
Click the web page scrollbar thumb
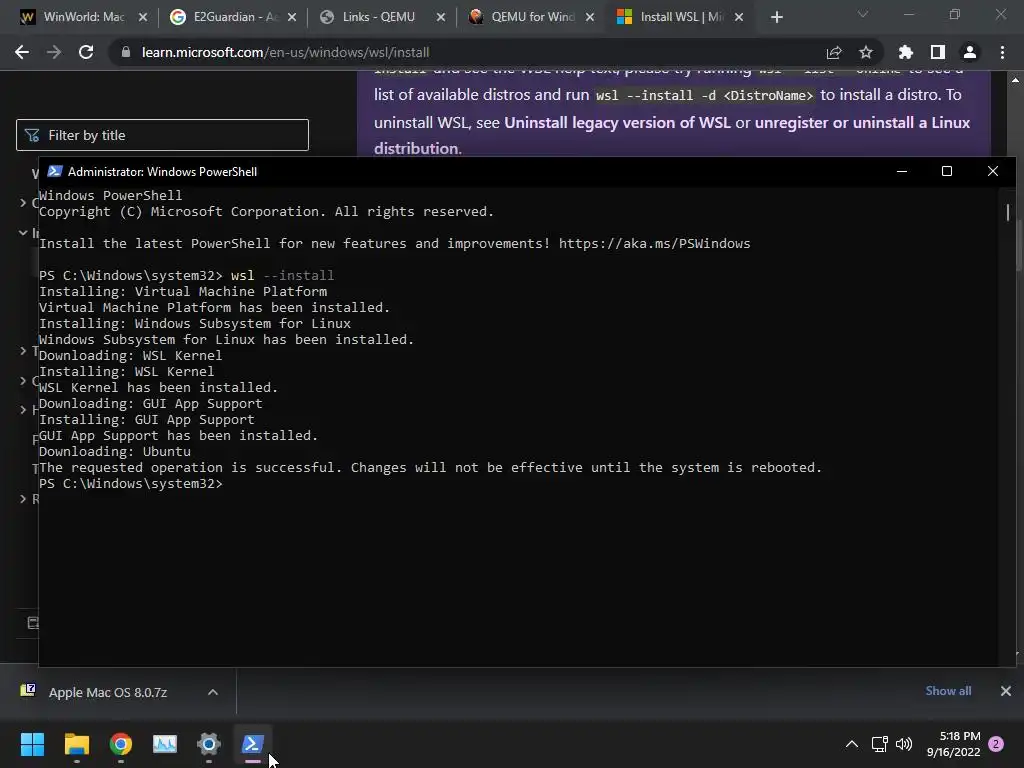click(1019, 245)
